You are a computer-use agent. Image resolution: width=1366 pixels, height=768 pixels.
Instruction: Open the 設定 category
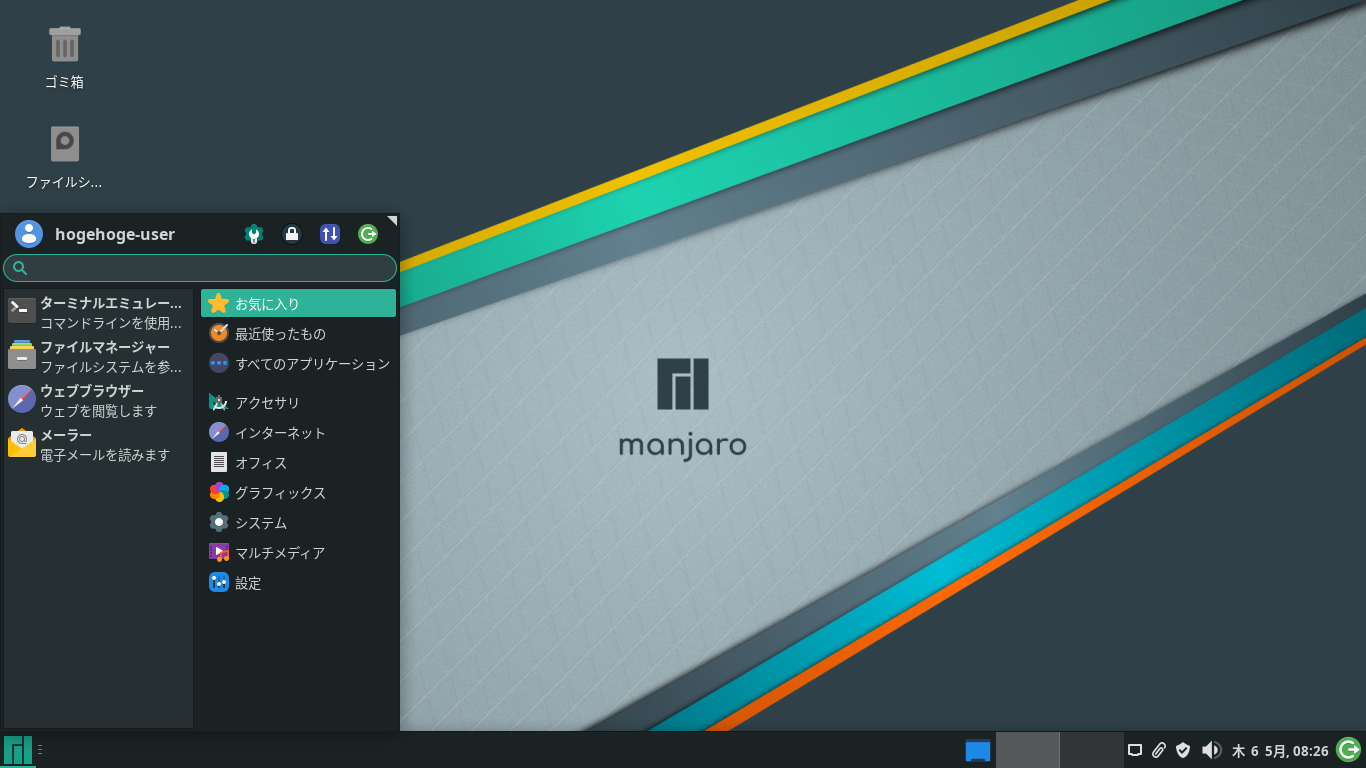pos(298,583)
